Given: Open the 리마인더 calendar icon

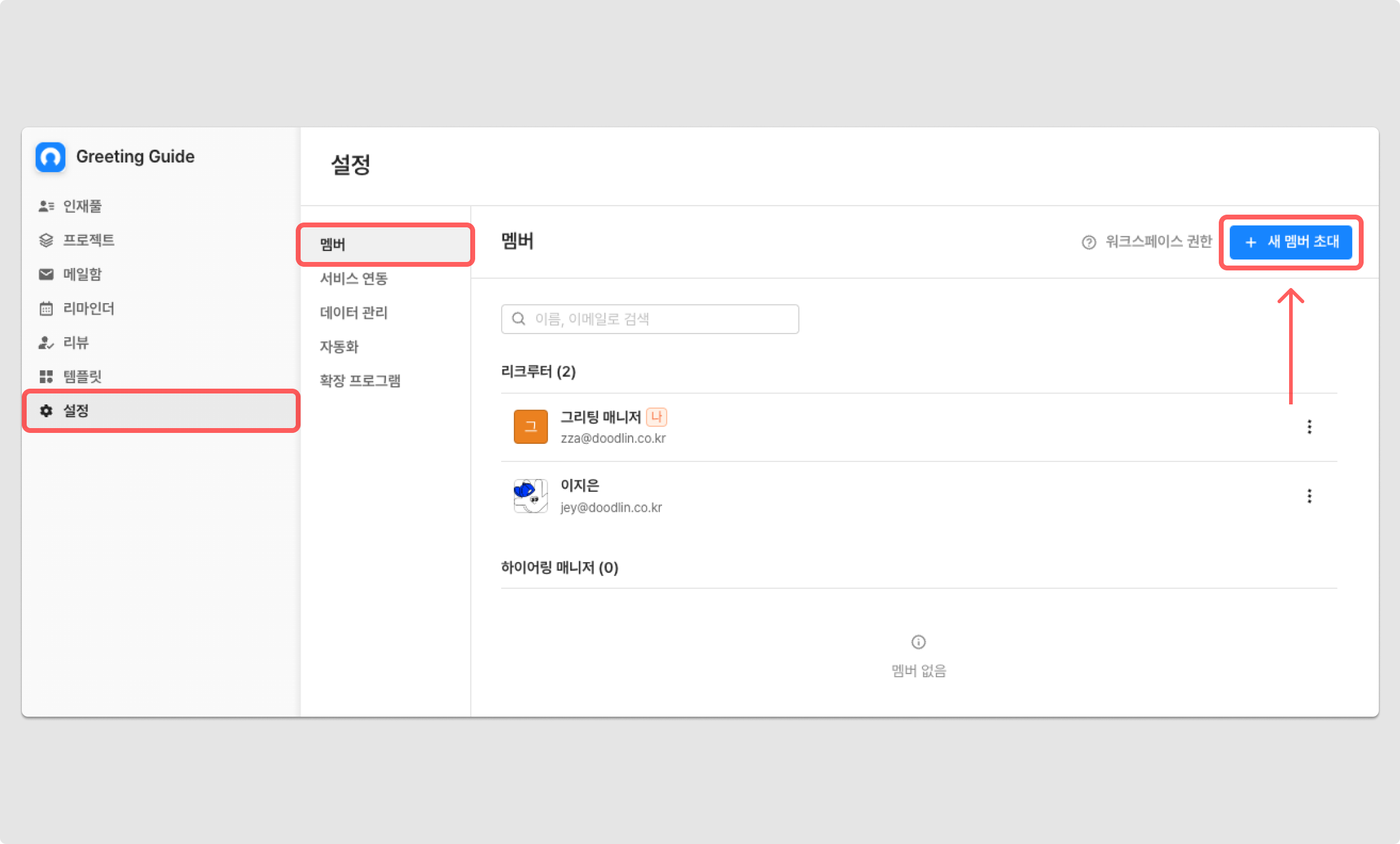Looking at the screenshot, I should click(x=46, y=309).
